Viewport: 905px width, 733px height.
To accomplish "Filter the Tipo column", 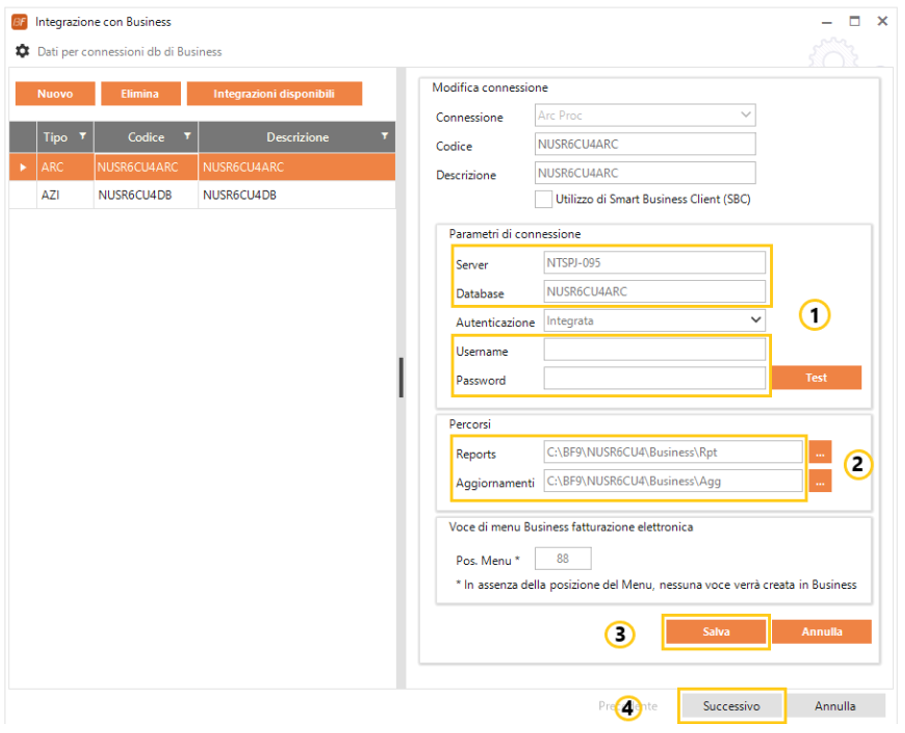I will (x=83, y=136).
